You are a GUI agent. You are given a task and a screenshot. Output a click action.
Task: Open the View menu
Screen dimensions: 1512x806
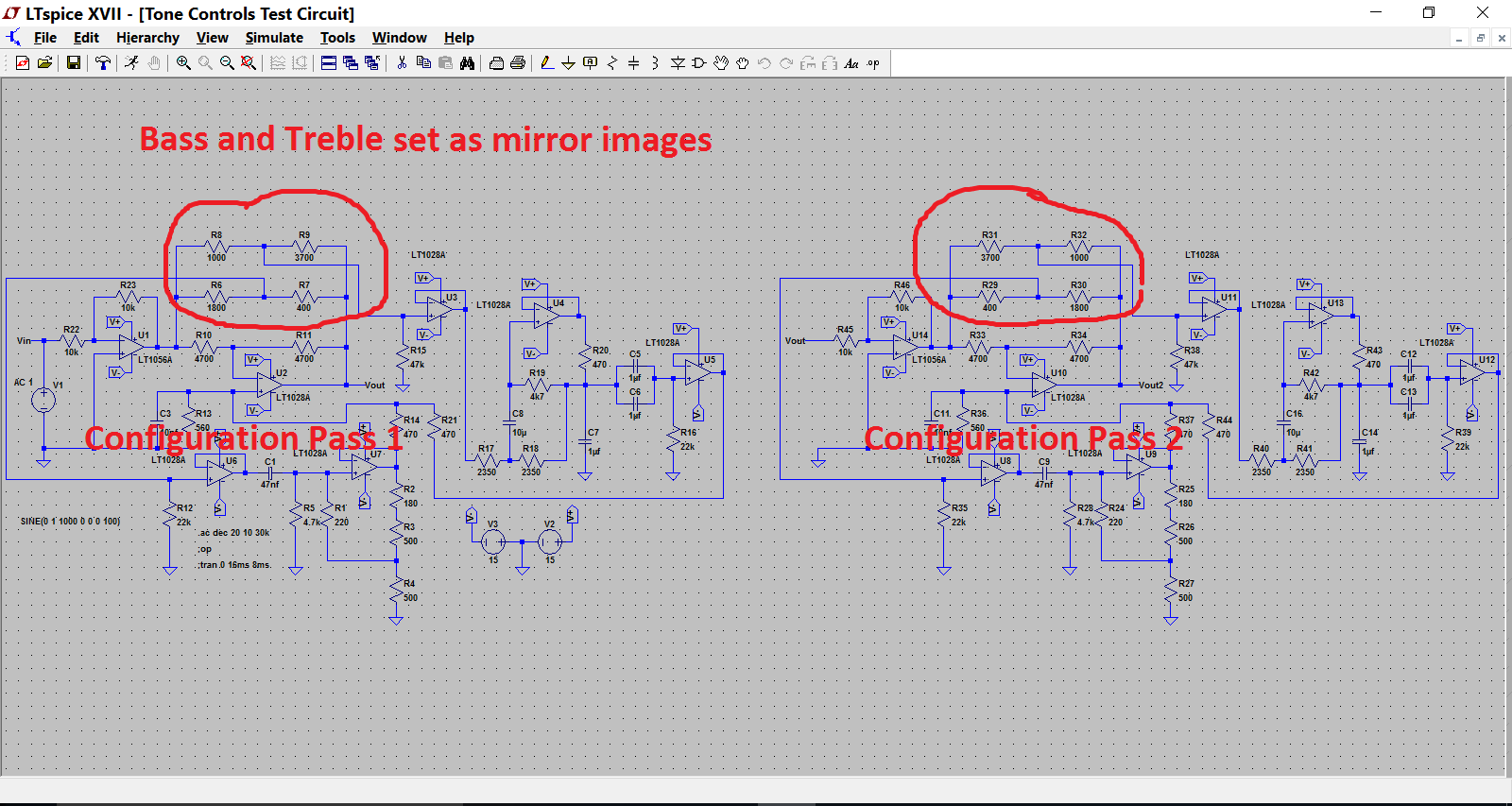212,38
